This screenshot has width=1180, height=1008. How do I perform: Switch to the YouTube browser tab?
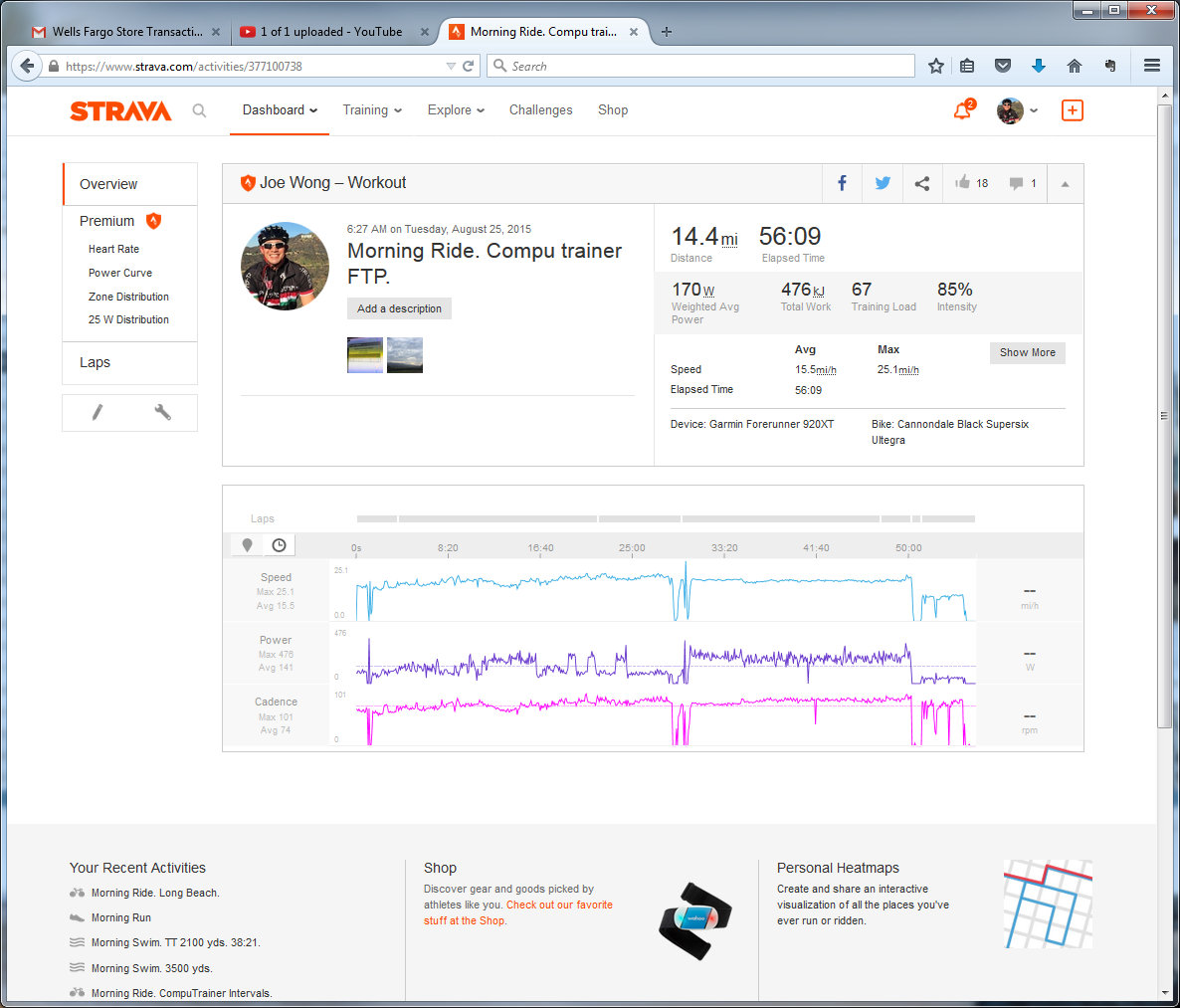tap(331, 32)
